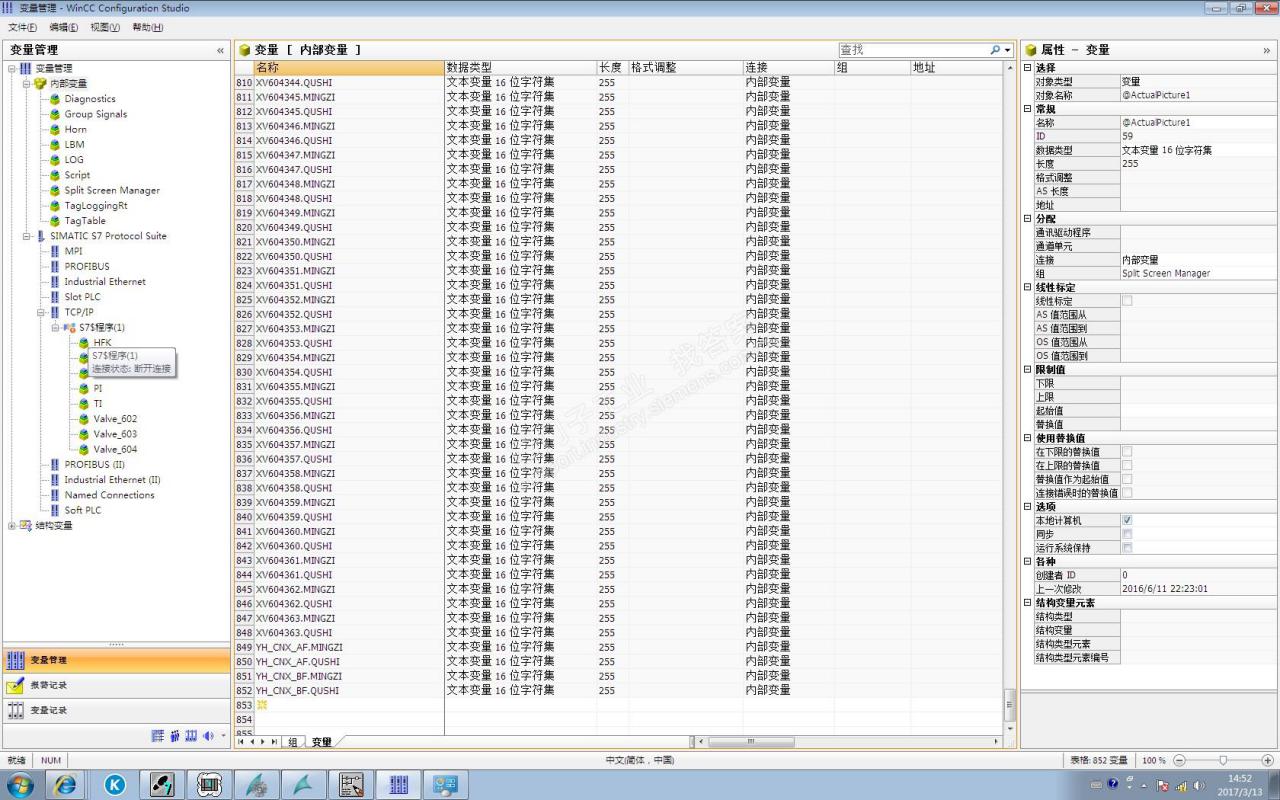Click the 数据类型 column header
Screen dimensions: 1280x800
520,67
